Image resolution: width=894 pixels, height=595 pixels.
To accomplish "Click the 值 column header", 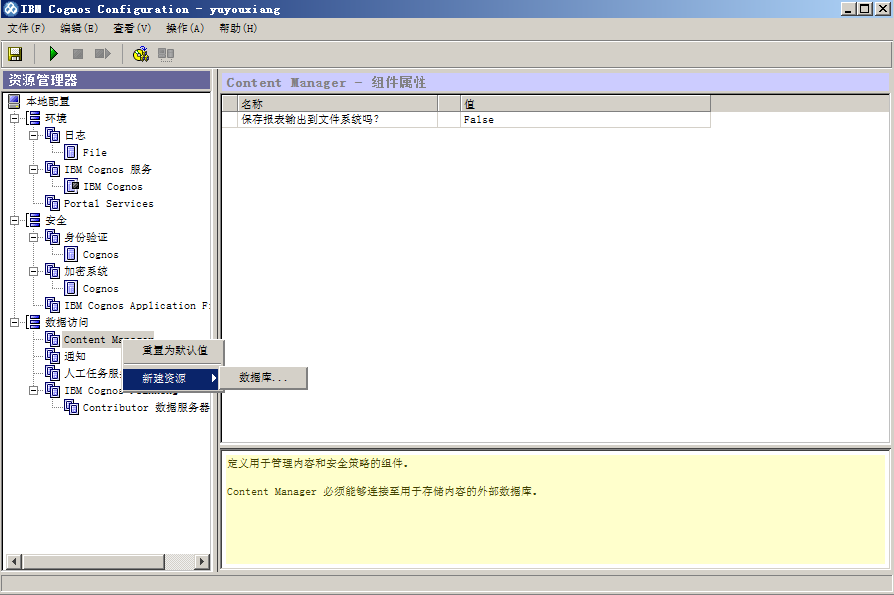I will [586, 104].
